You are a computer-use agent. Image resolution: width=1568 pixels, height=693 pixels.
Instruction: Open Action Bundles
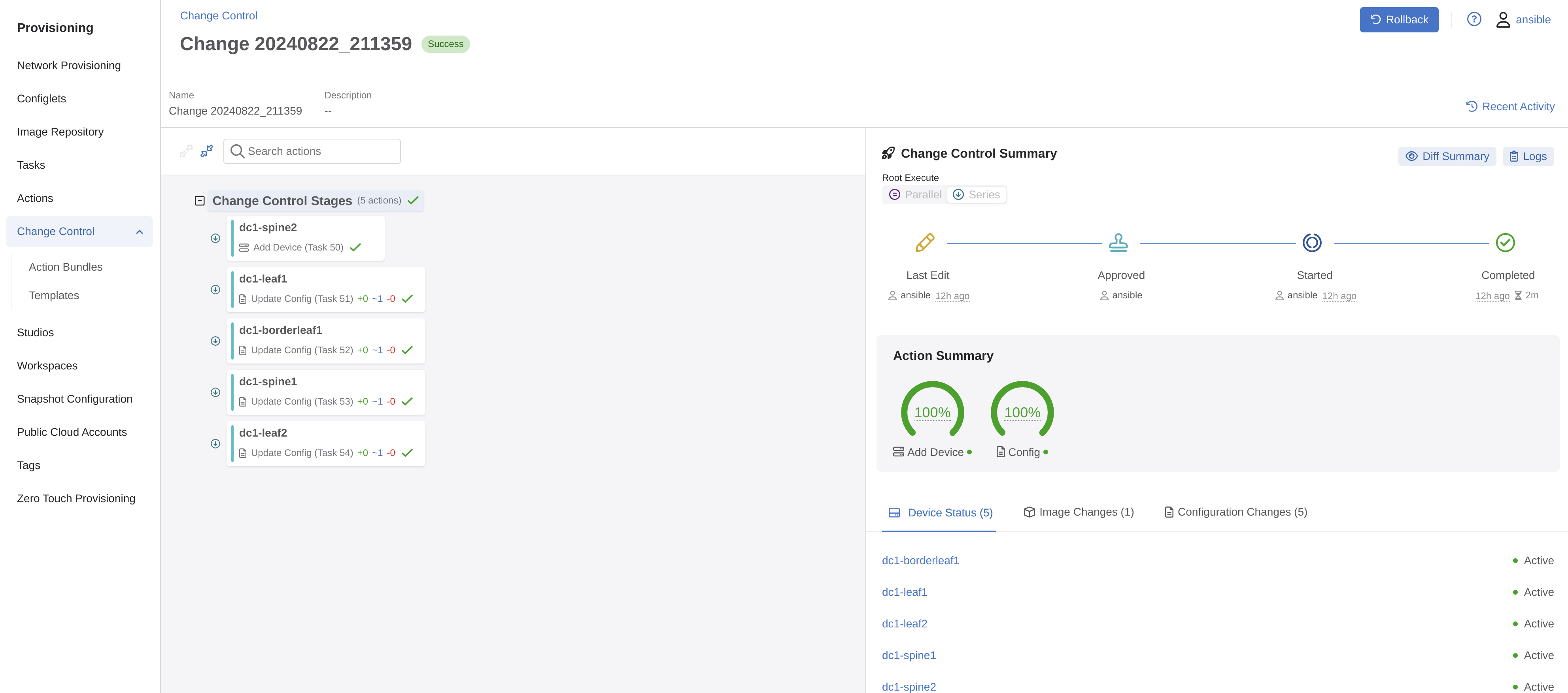click(x=66, y=267)
